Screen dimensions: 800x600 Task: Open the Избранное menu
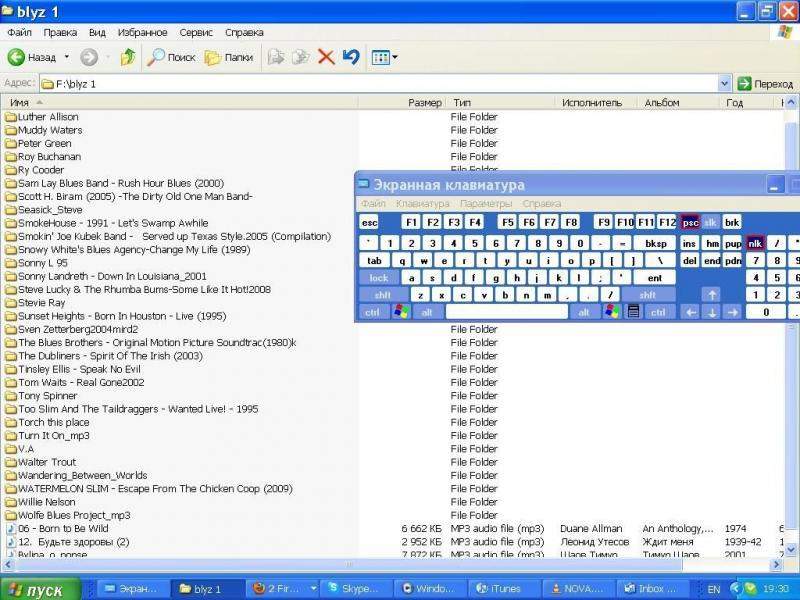[142, 32]
